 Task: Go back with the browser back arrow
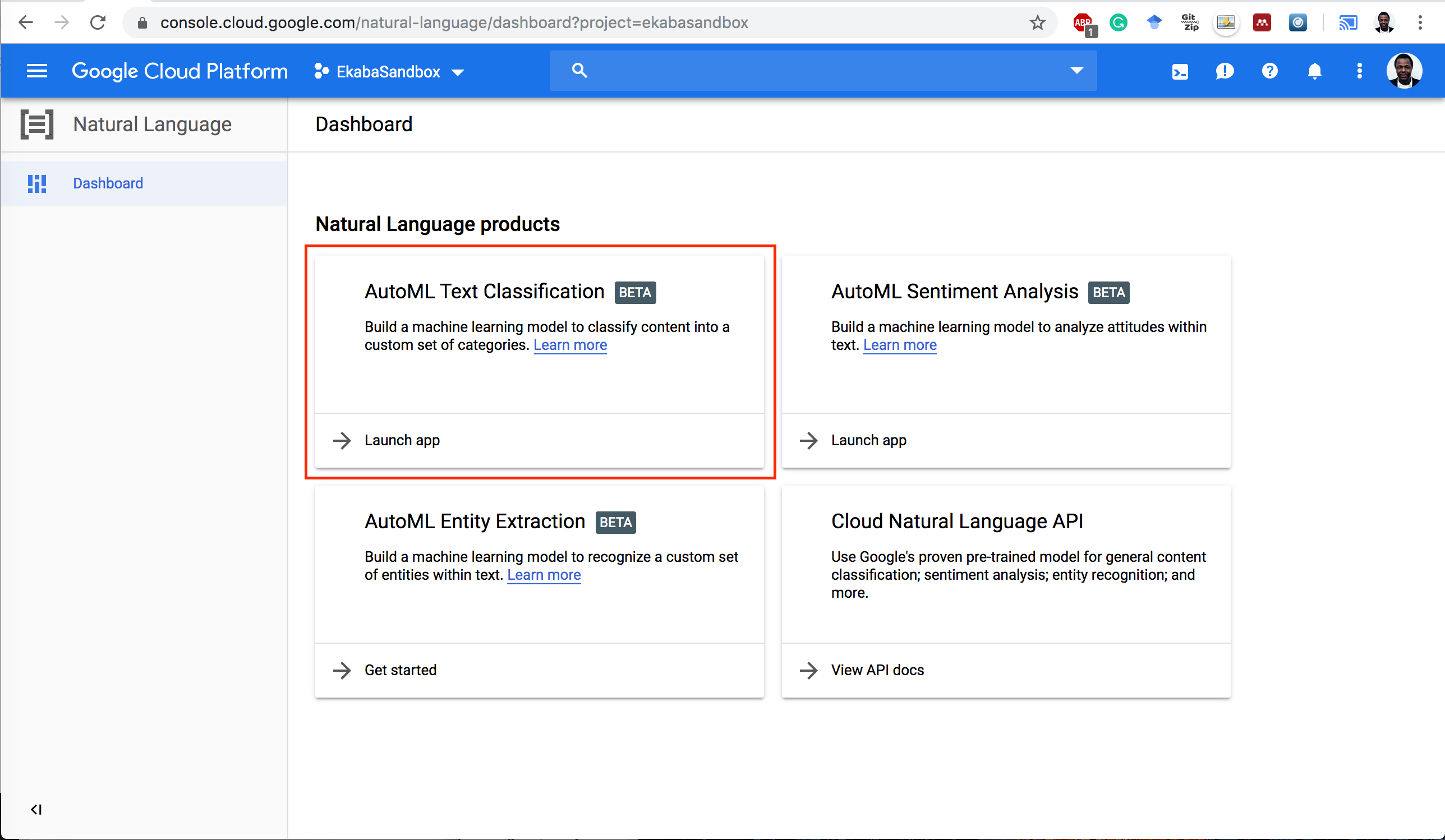26,22
